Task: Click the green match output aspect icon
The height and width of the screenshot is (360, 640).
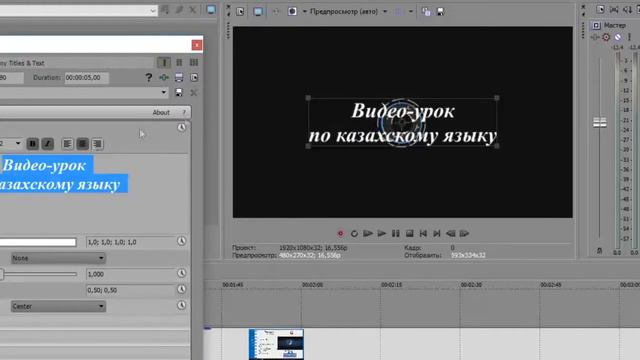Action: pyautogui.click(x=164, y=78)
